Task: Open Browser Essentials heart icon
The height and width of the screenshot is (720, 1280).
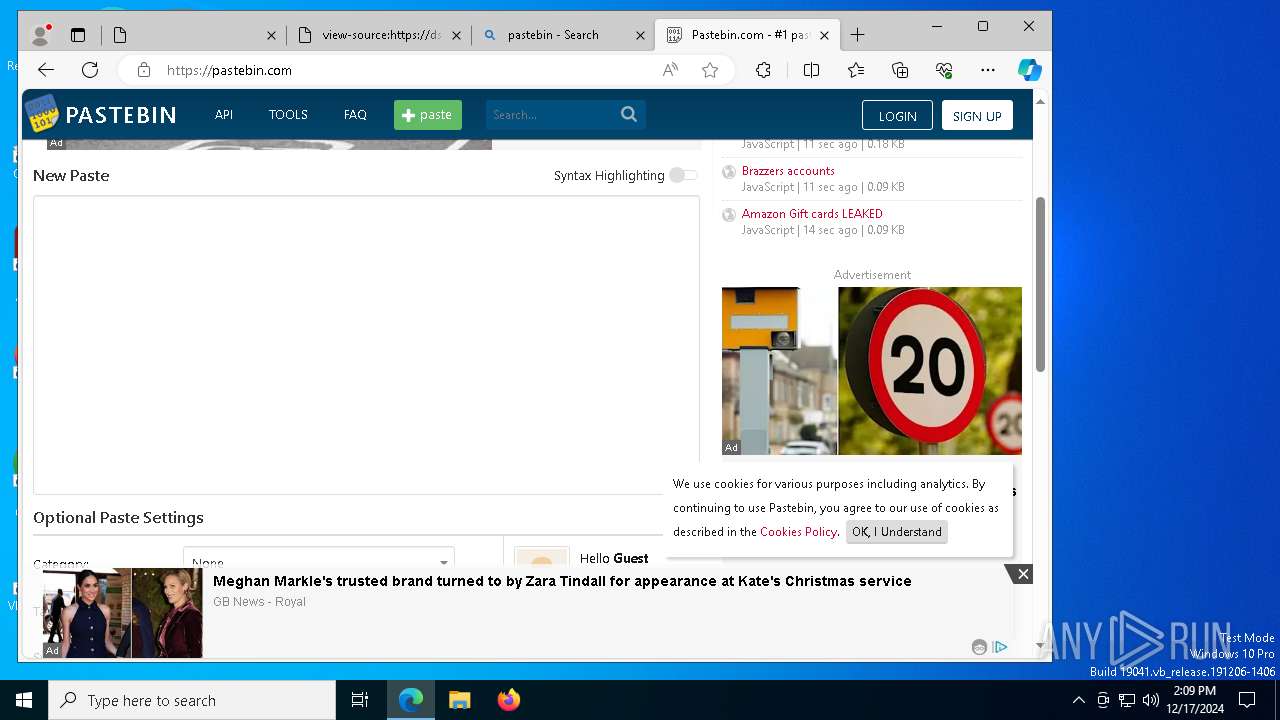Action: (944, 70)
